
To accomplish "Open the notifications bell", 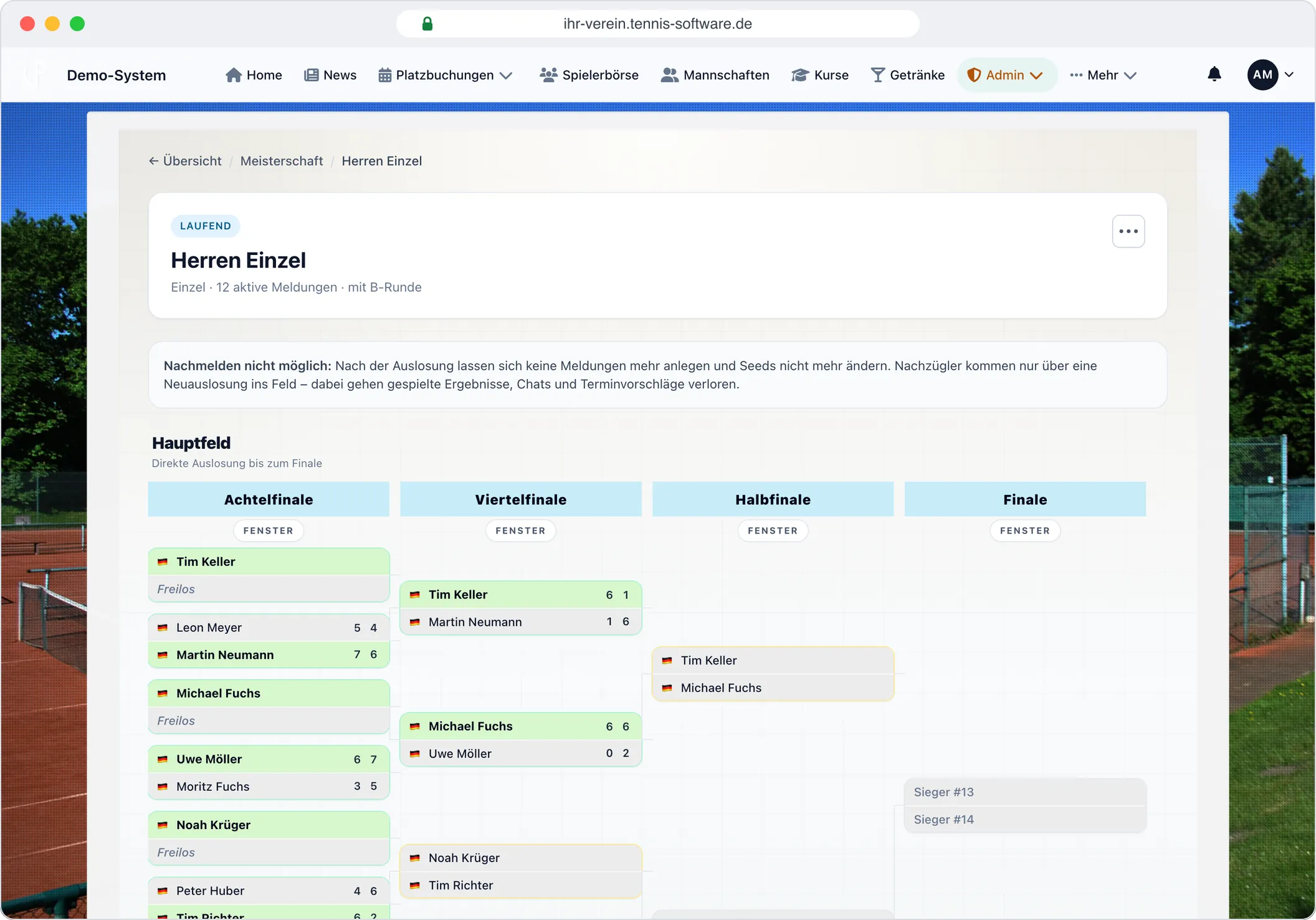I will point(1214,75).
